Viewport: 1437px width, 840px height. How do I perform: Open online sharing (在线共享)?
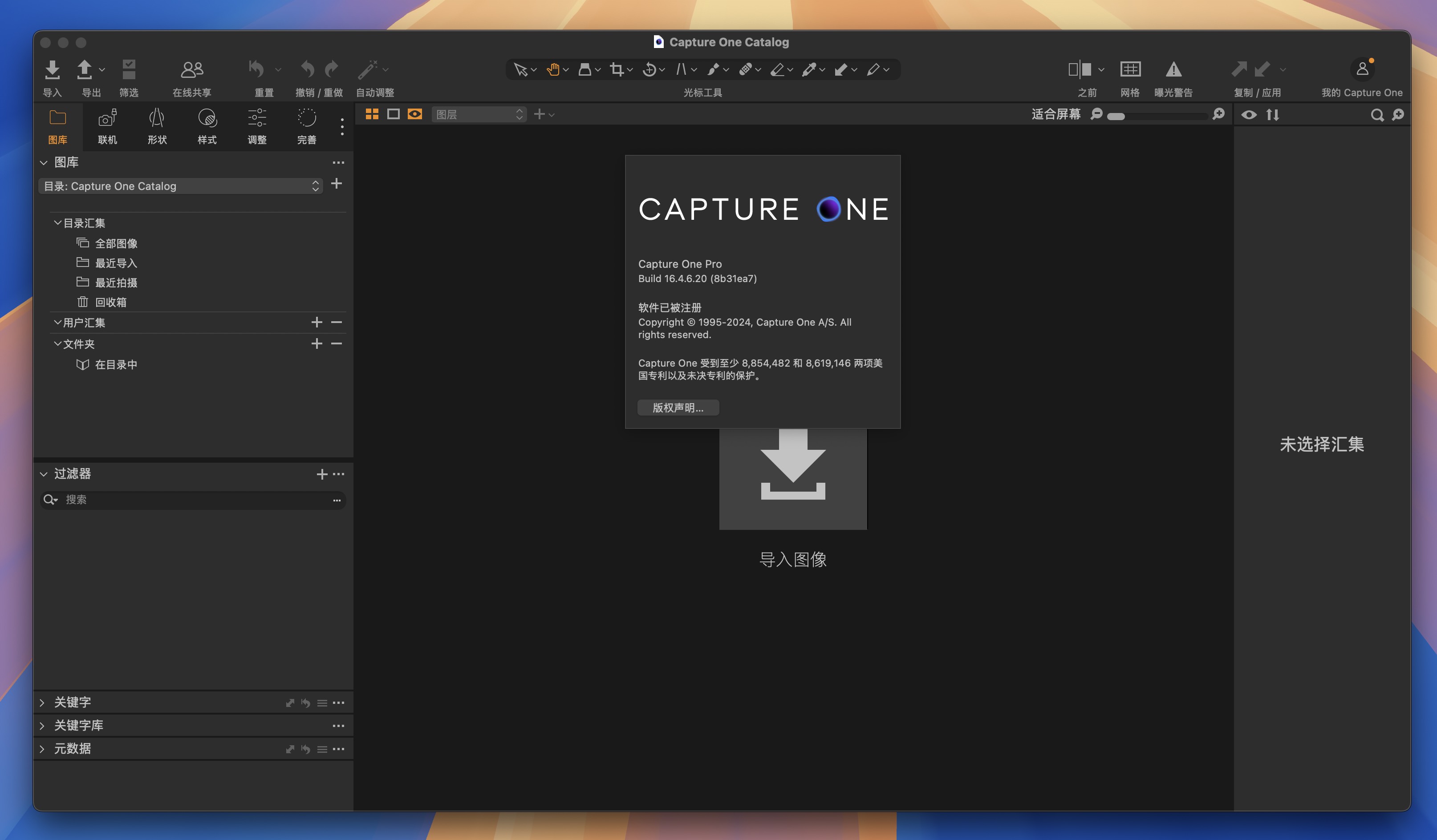click(x=191, y=69)
